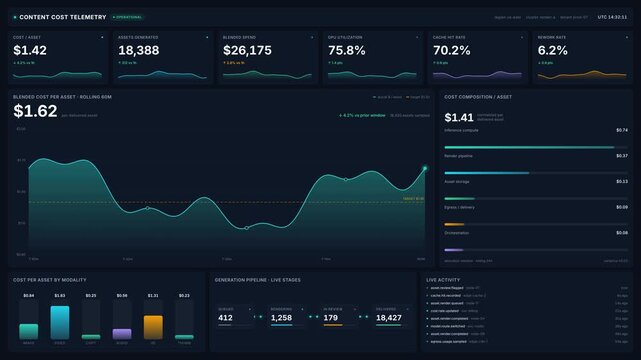Click the orange Egress / delivery bar
641x360 pixels.
tap(454, 224)
